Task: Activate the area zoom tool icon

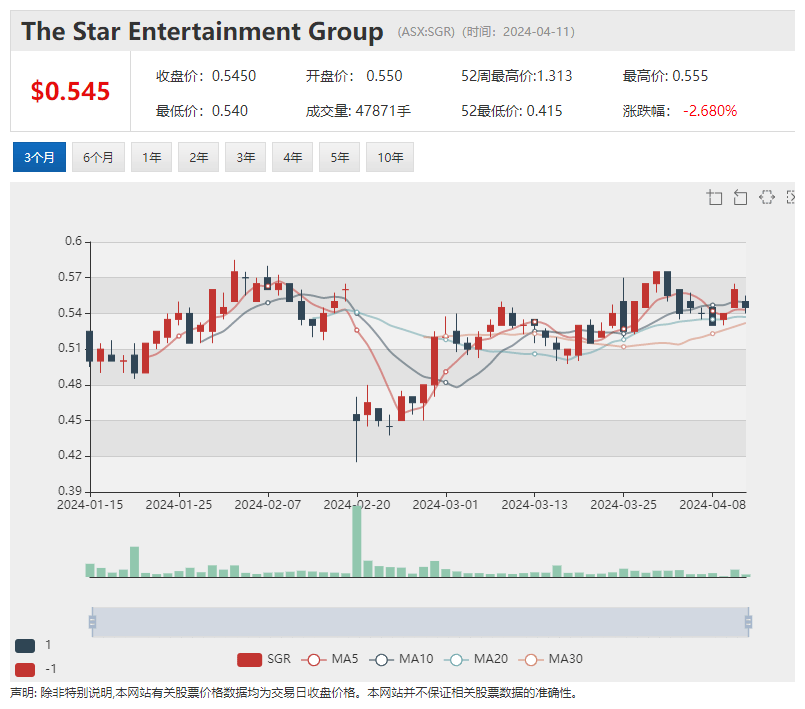Action: tap(714, 197)
